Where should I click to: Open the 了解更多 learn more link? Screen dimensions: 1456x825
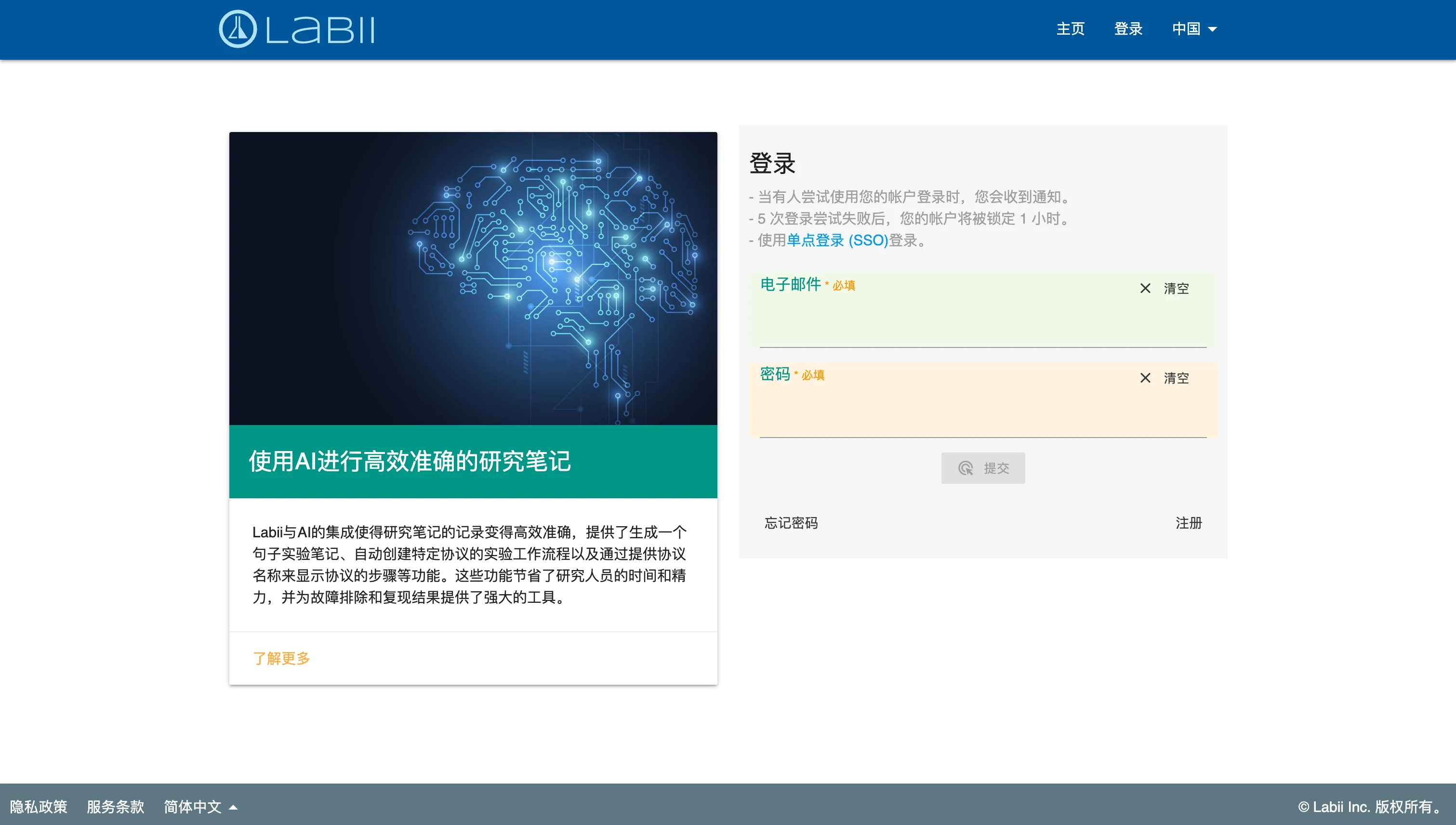[281, 658]
